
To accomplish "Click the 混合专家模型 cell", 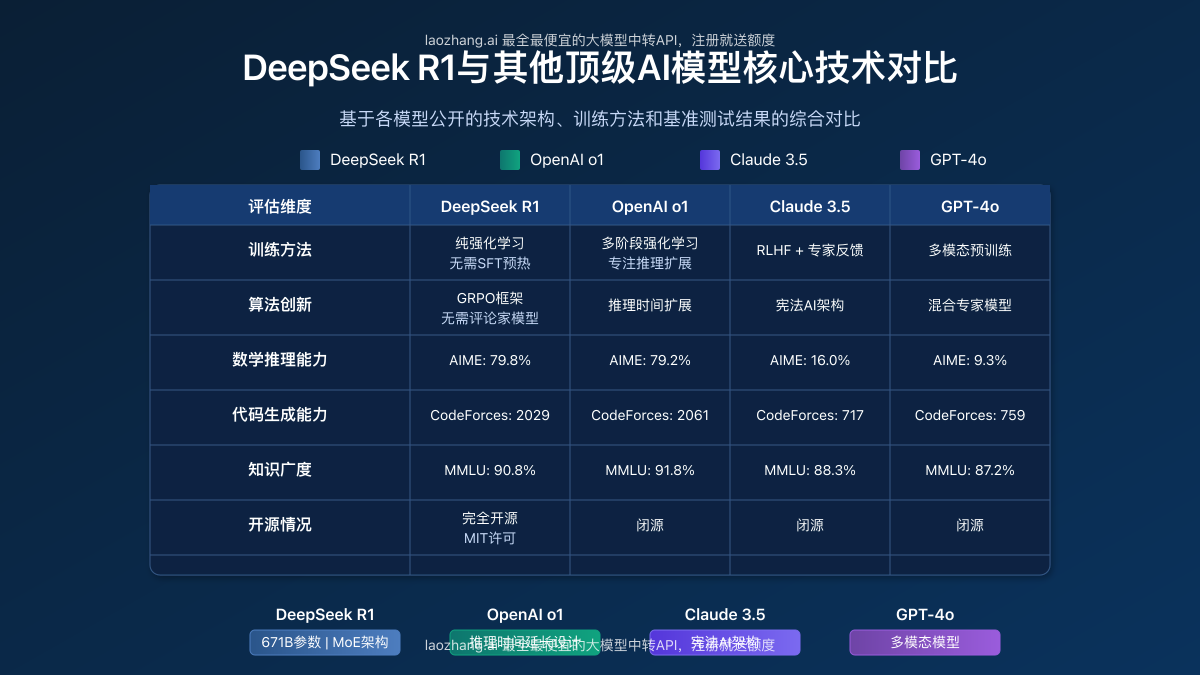I will [970, 305].
